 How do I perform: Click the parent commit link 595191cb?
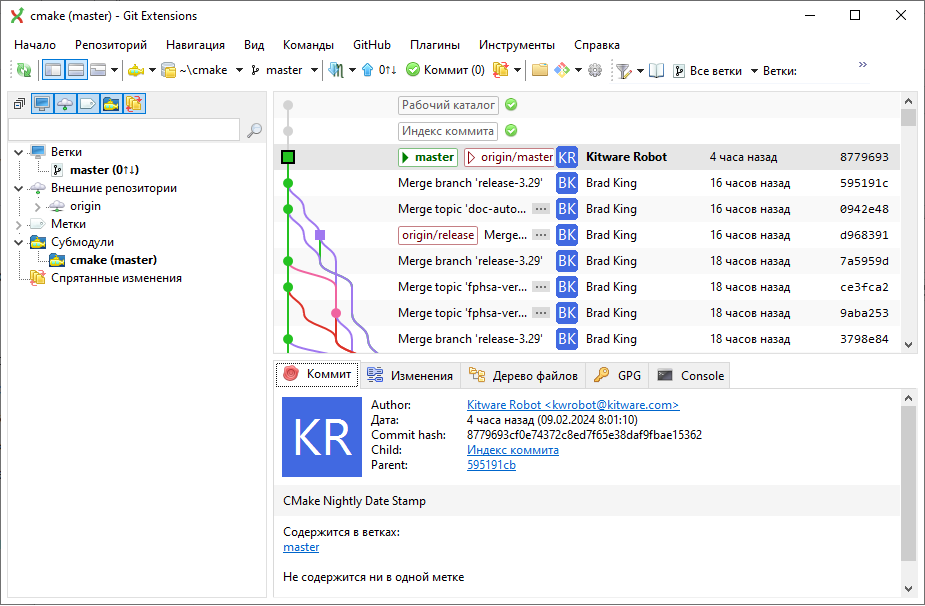491,465
